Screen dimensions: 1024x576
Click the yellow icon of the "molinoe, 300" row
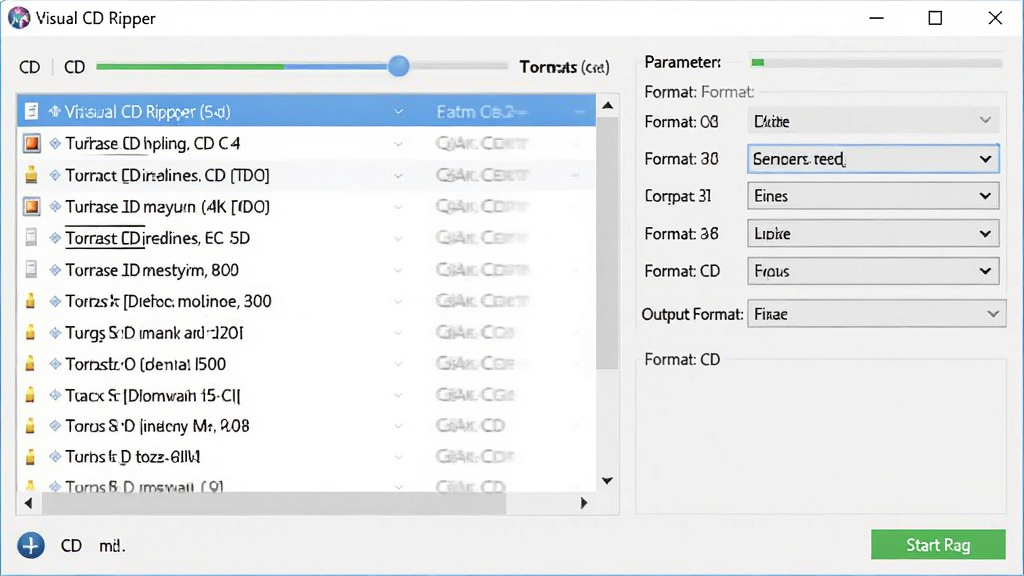click(x=30, y=301)
